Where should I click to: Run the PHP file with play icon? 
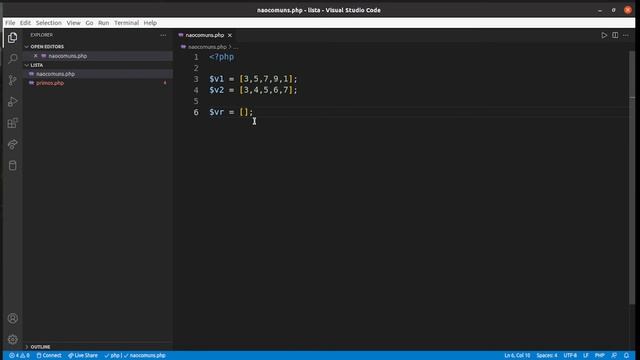(604, 35)
